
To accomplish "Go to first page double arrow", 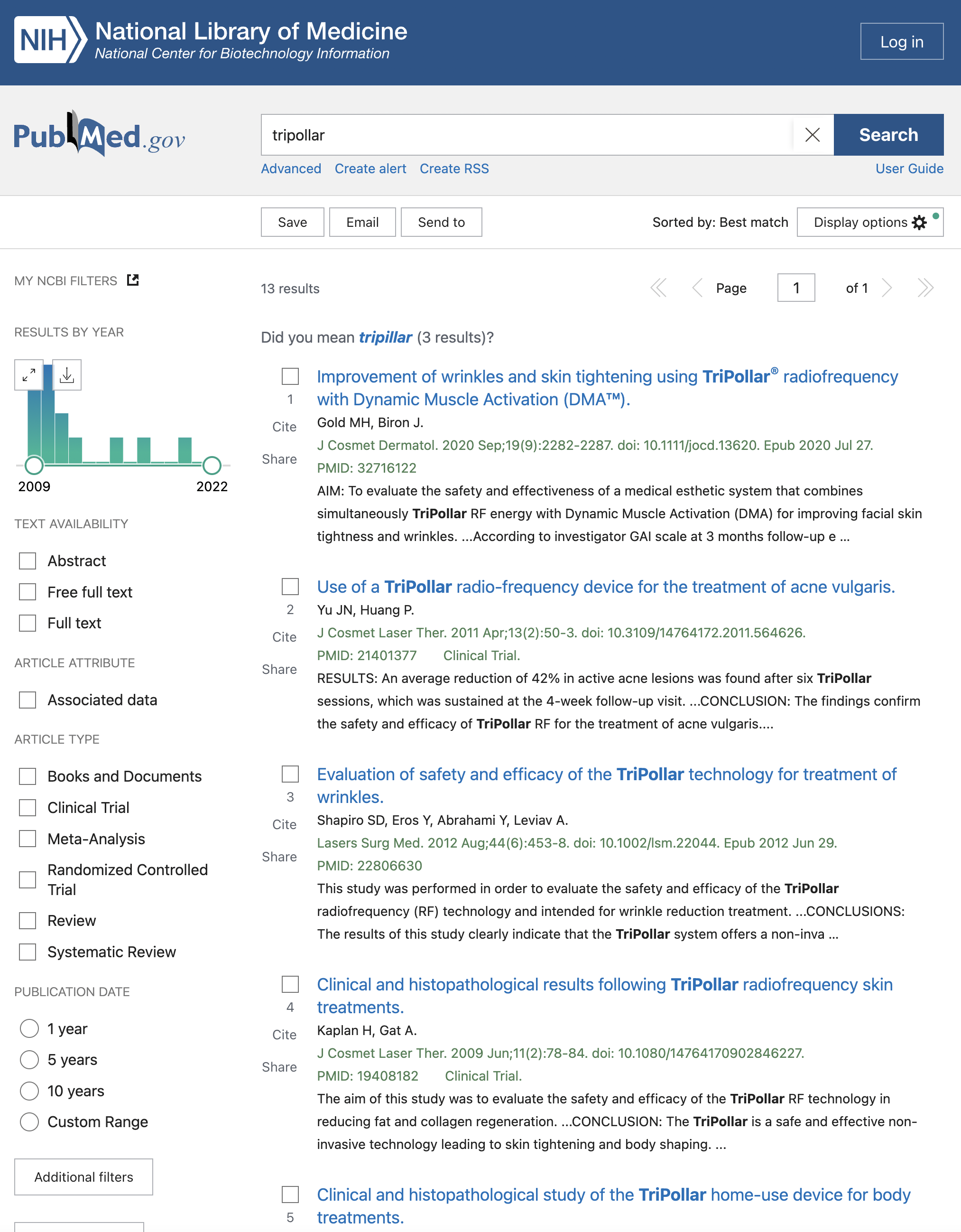I will [x=658, y=288].
